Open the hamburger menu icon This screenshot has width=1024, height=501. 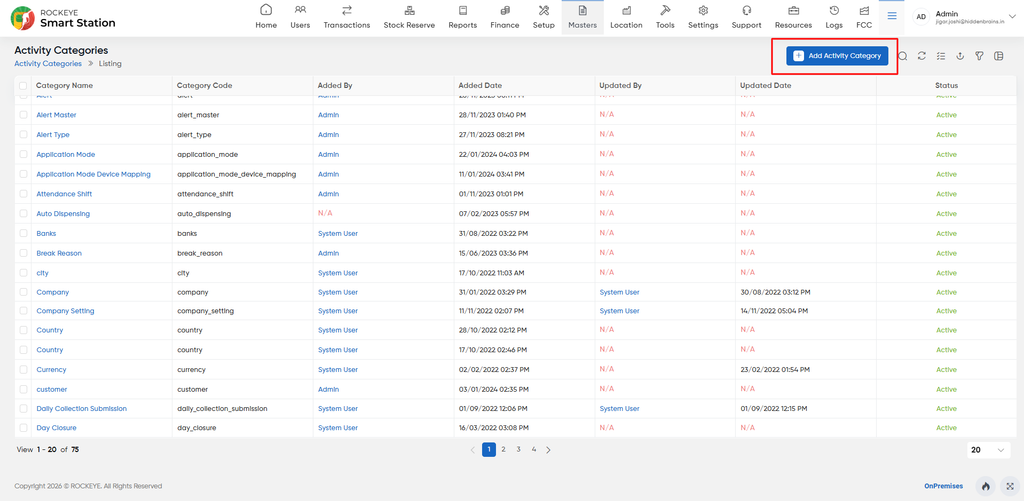tap(891, 16)
